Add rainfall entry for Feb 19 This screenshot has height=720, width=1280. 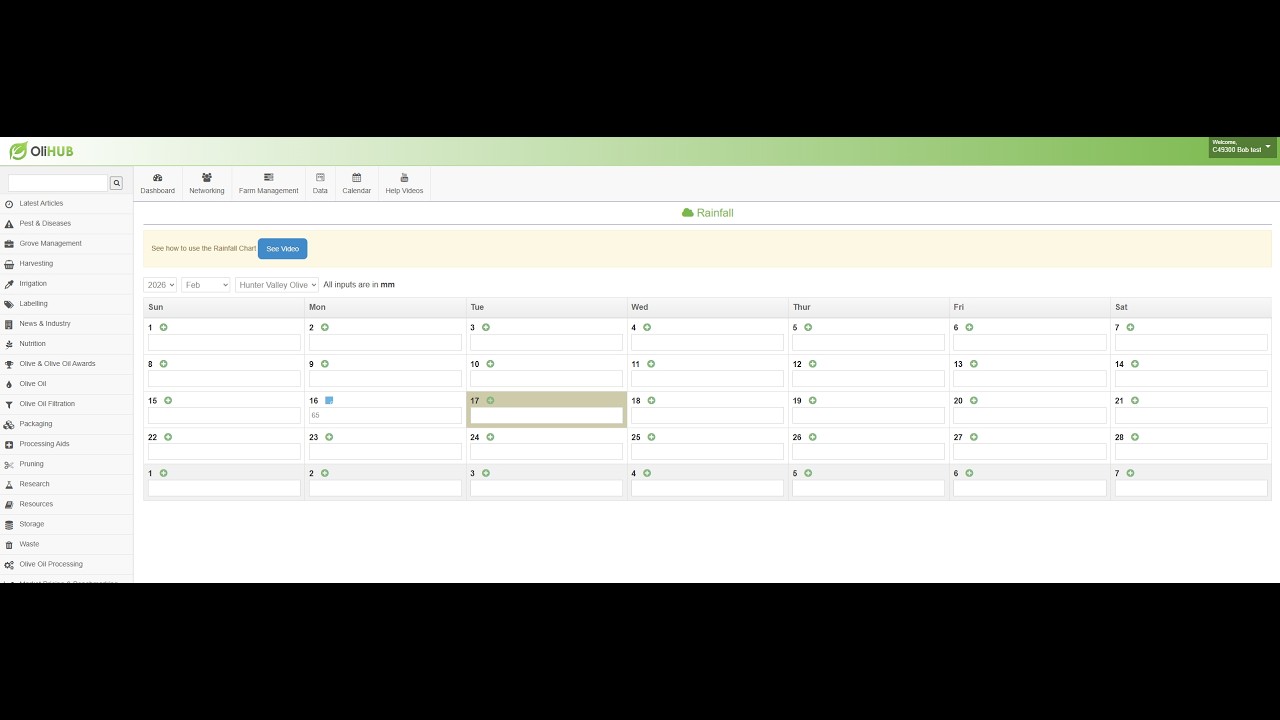(813, 400)
